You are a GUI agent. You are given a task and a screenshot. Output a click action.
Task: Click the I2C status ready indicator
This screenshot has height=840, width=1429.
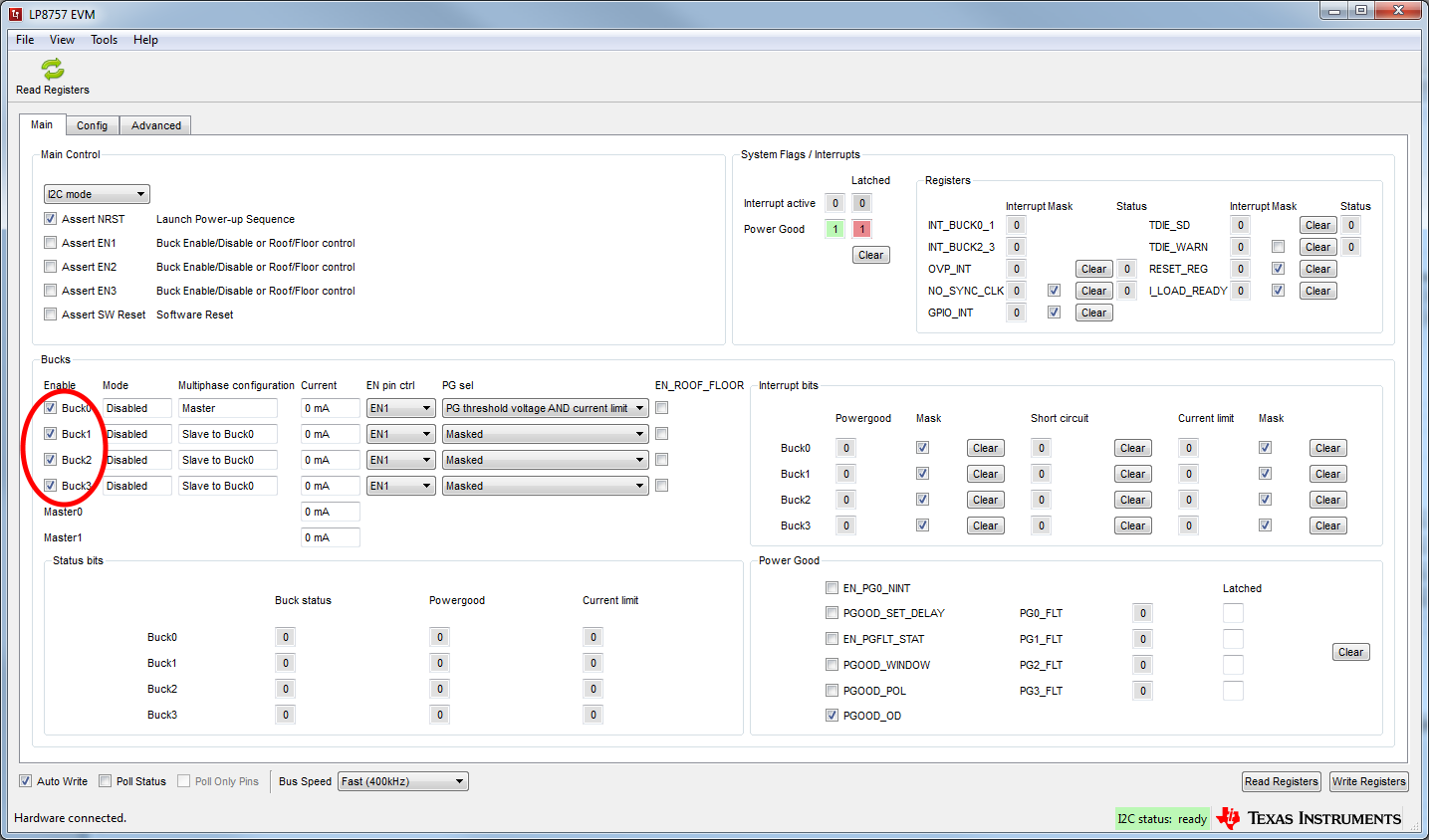[x=1162, y=819]
